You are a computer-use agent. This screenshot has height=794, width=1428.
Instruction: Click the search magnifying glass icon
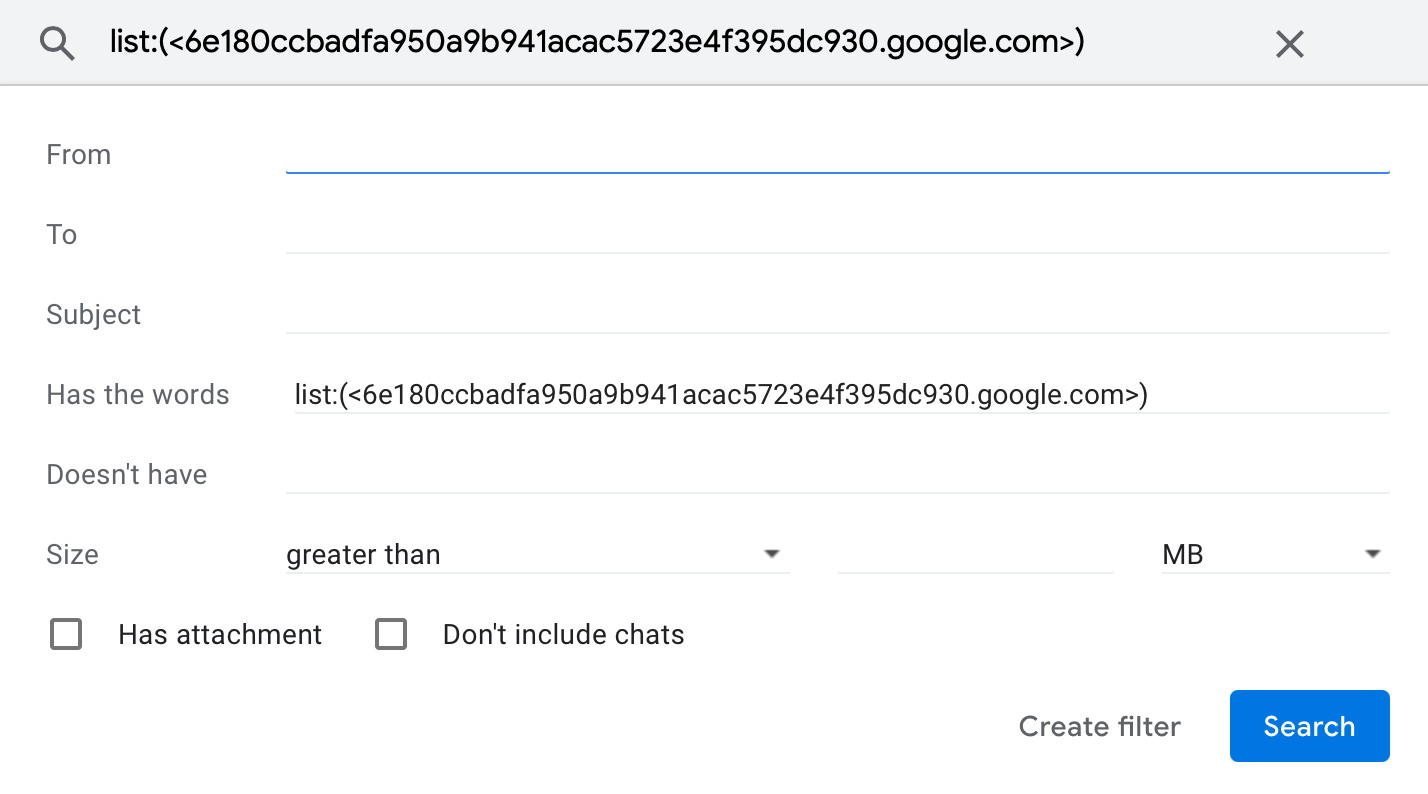(x=57, y=42)
